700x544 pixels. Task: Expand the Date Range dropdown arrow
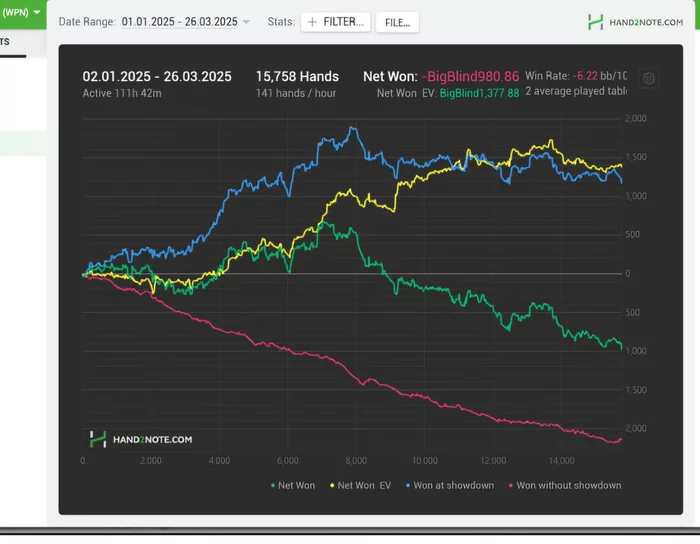[247, 22]
